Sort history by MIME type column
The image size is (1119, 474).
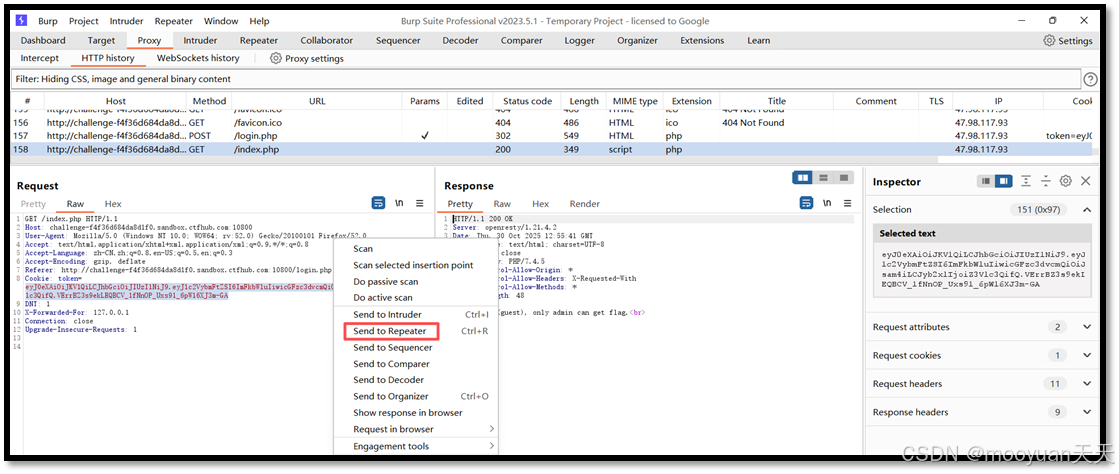635,101
